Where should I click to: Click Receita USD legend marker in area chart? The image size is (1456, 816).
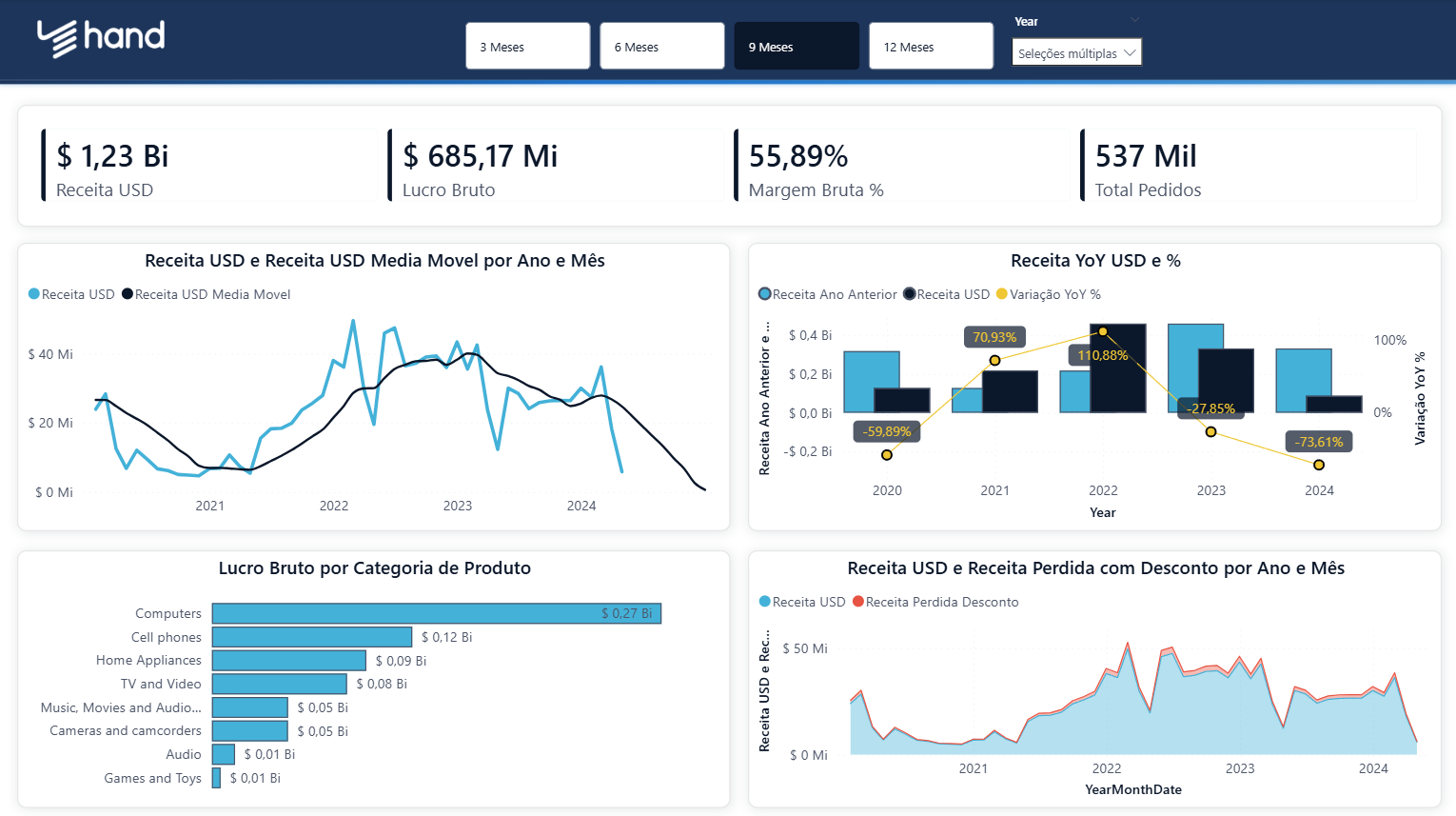[764, 602]
